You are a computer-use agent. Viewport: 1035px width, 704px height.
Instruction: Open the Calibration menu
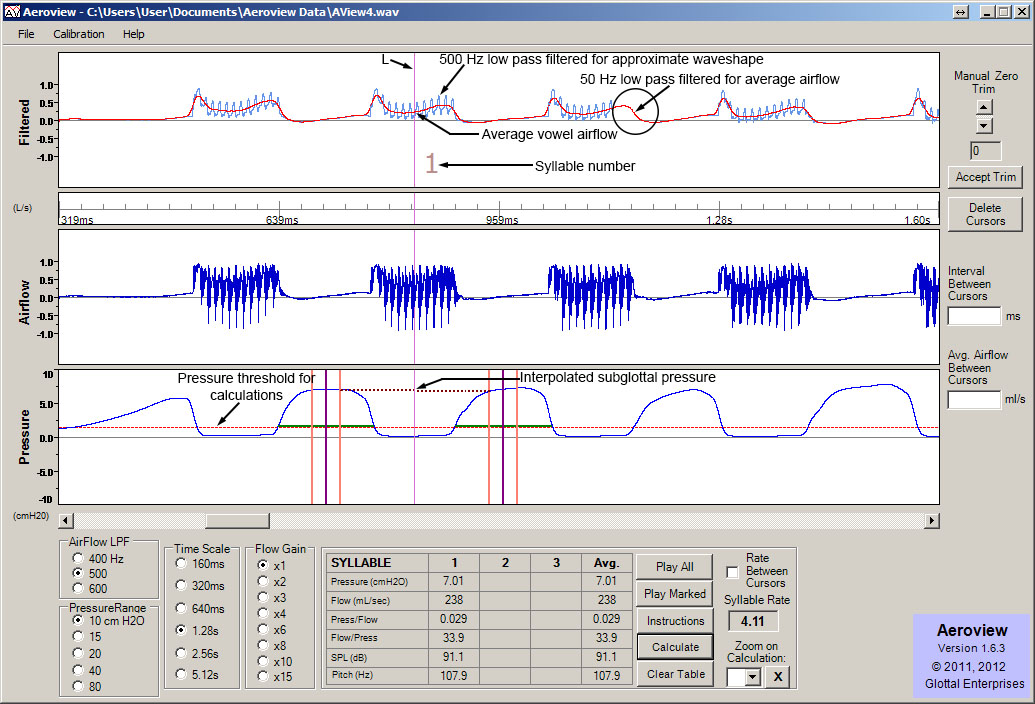pyautogui.click(x=78, y=34)
